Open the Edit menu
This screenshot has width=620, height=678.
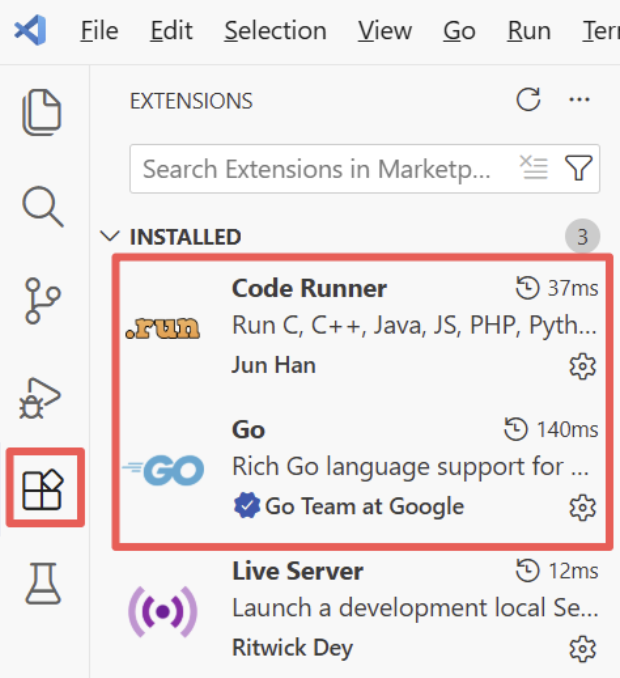(171, 31)
